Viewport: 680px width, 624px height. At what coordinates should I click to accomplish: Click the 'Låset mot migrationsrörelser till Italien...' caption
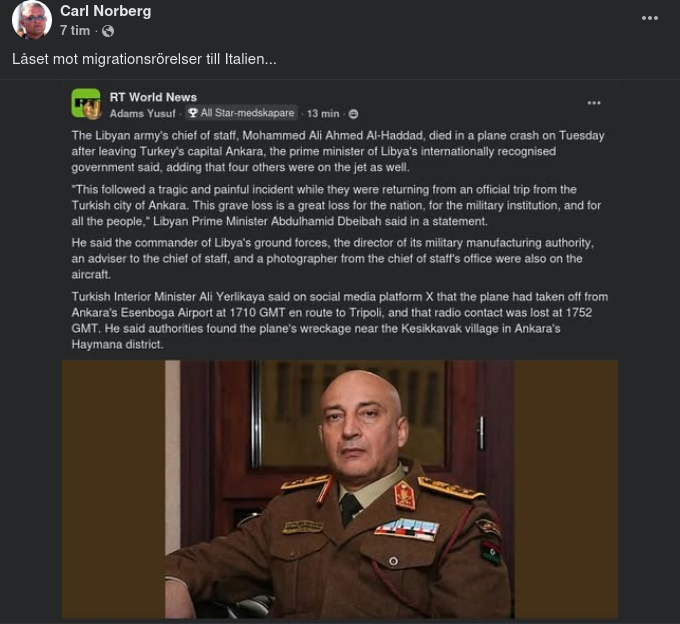coord(144,59)
